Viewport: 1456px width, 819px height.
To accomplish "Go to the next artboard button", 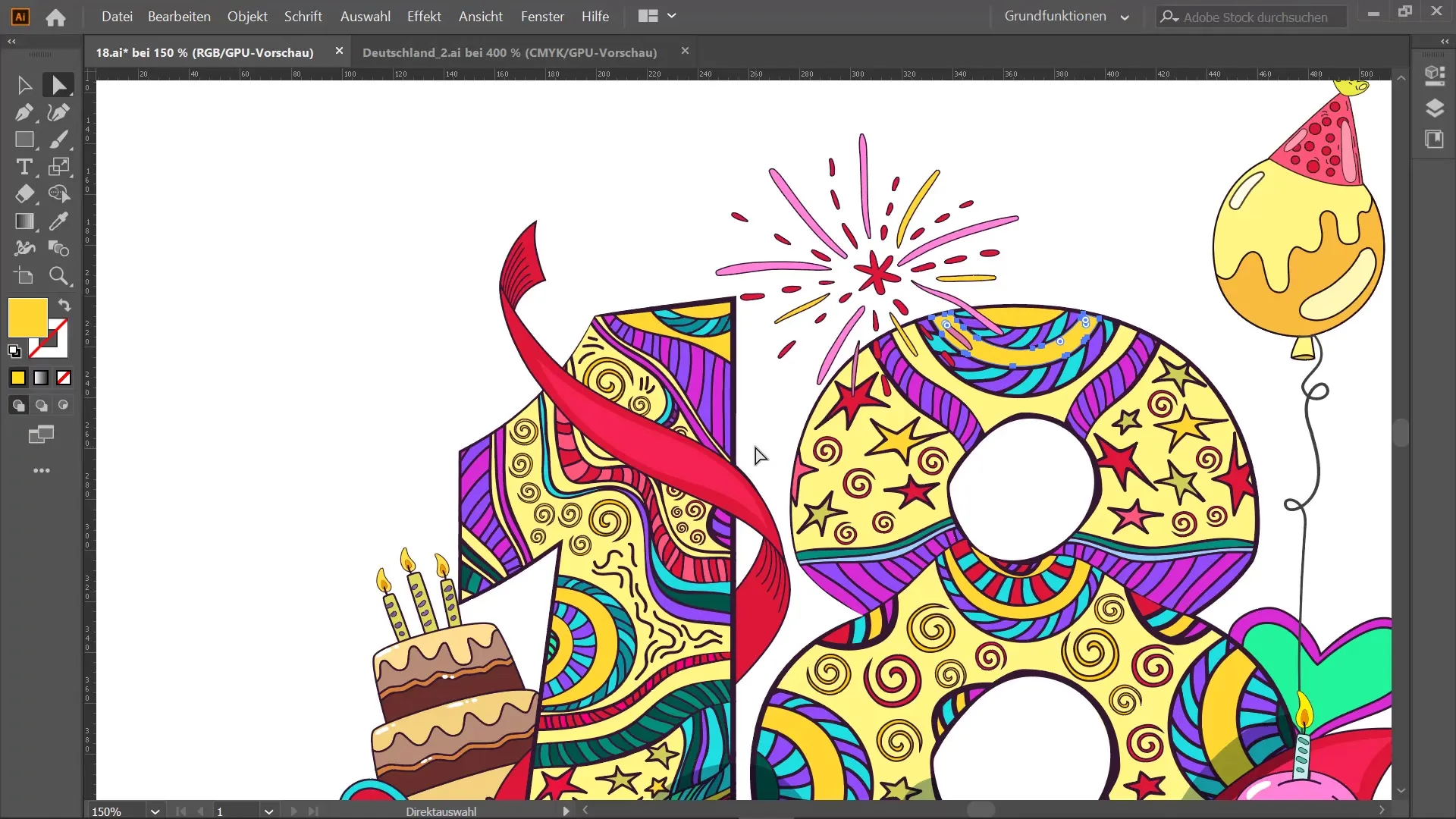I will point(293,811).
